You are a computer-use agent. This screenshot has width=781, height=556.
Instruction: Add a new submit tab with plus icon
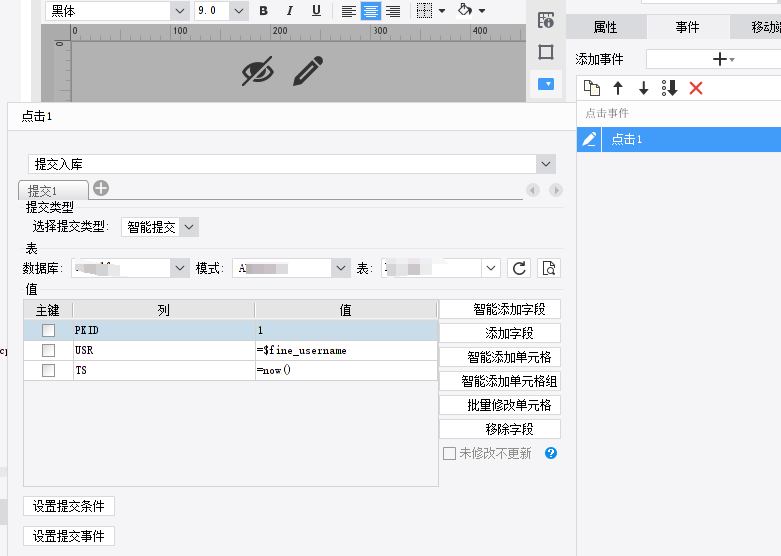pos(101,188)
